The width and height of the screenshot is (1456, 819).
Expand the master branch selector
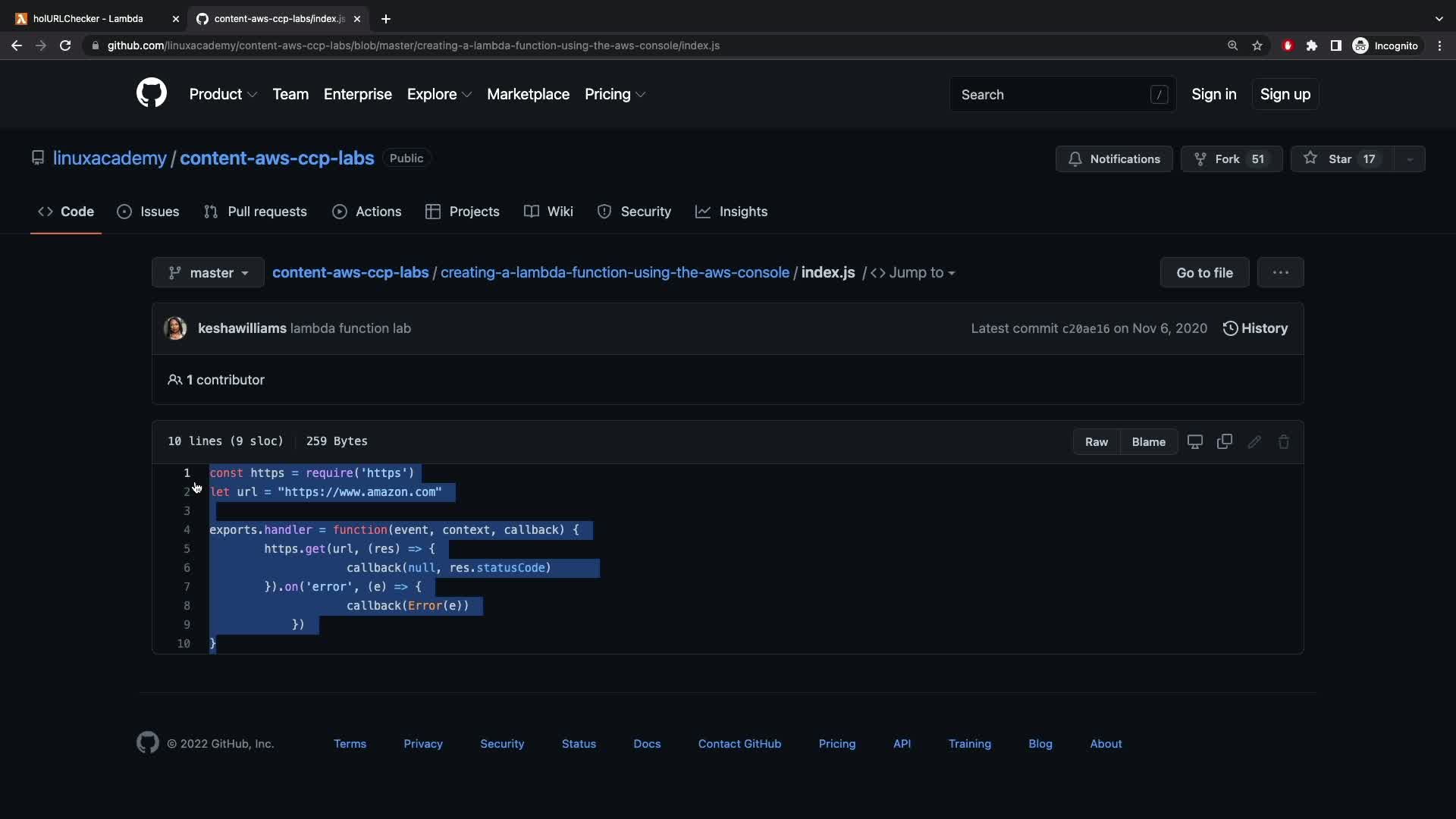[x=208, y=273]
